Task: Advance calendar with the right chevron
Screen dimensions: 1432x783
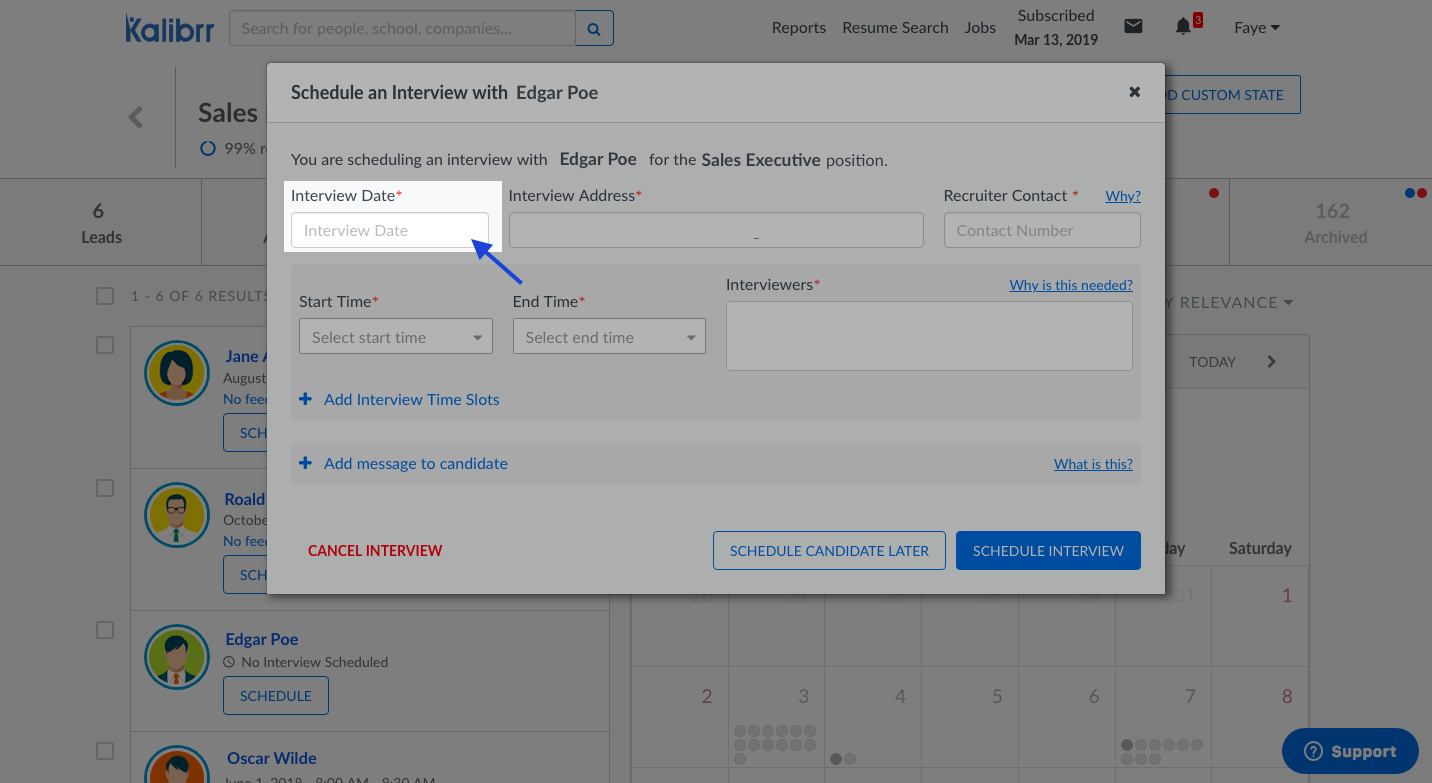Action: 1271,362
